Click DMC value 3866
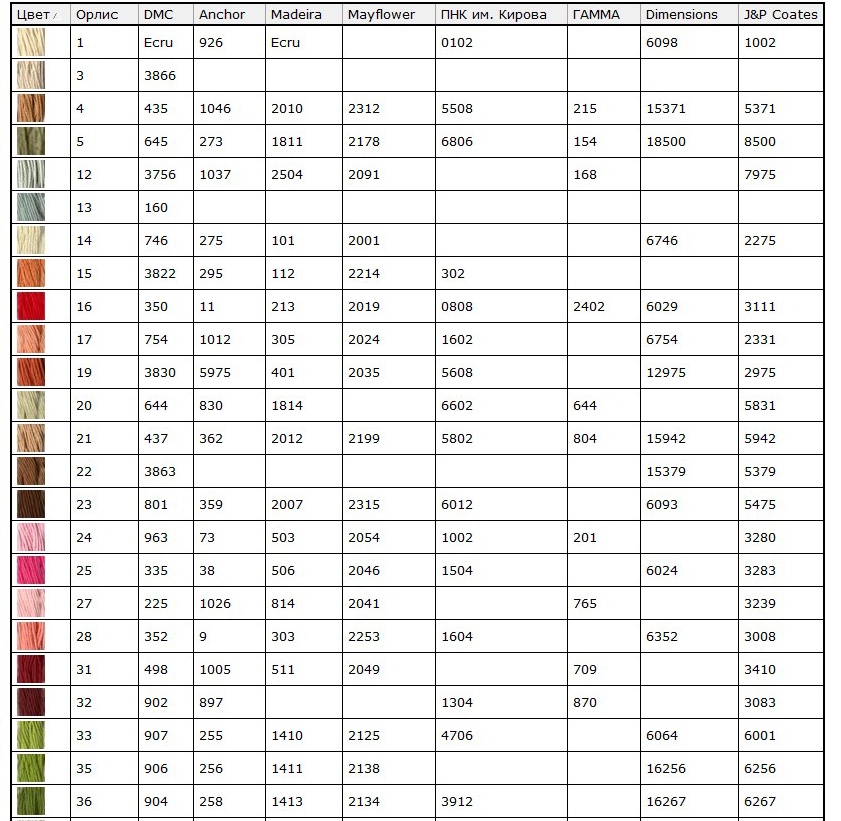 [x=160, y=76]
